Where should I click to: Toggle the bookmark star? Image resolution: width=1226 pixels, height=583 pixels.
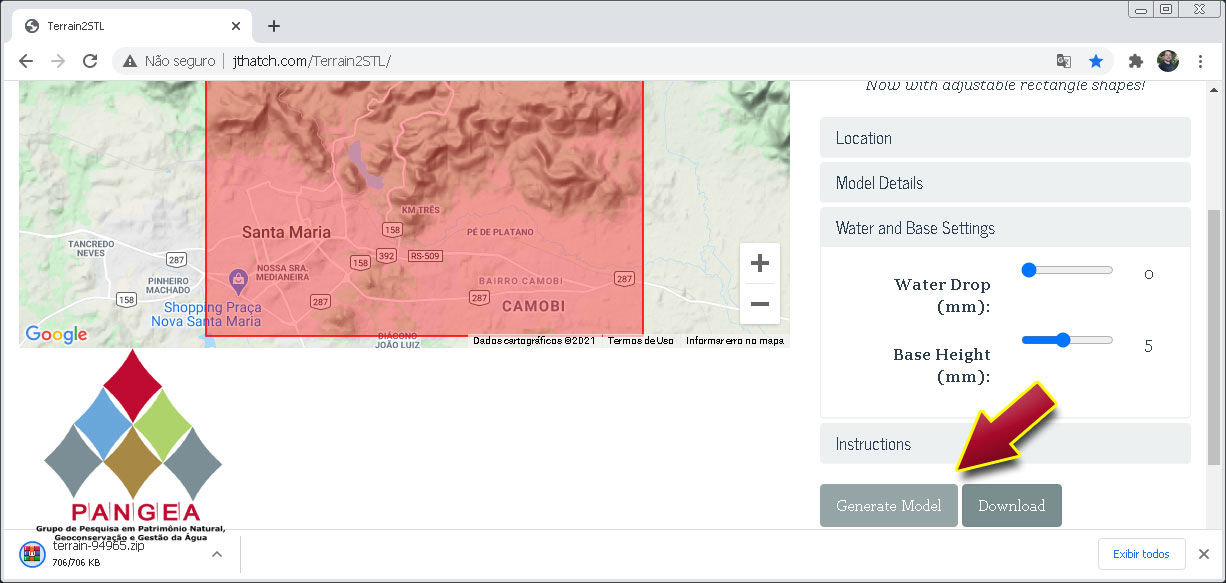pyautogui.click(x=1096, y=61)
